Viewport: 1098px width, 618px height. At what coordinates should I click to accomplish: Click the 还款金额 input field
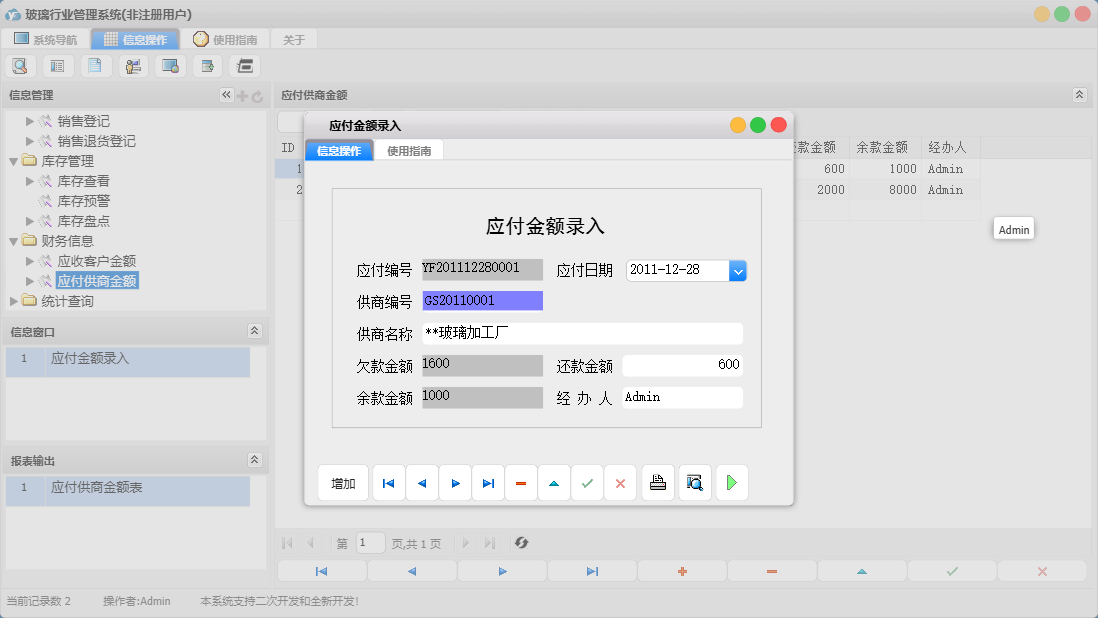point(683,365)
